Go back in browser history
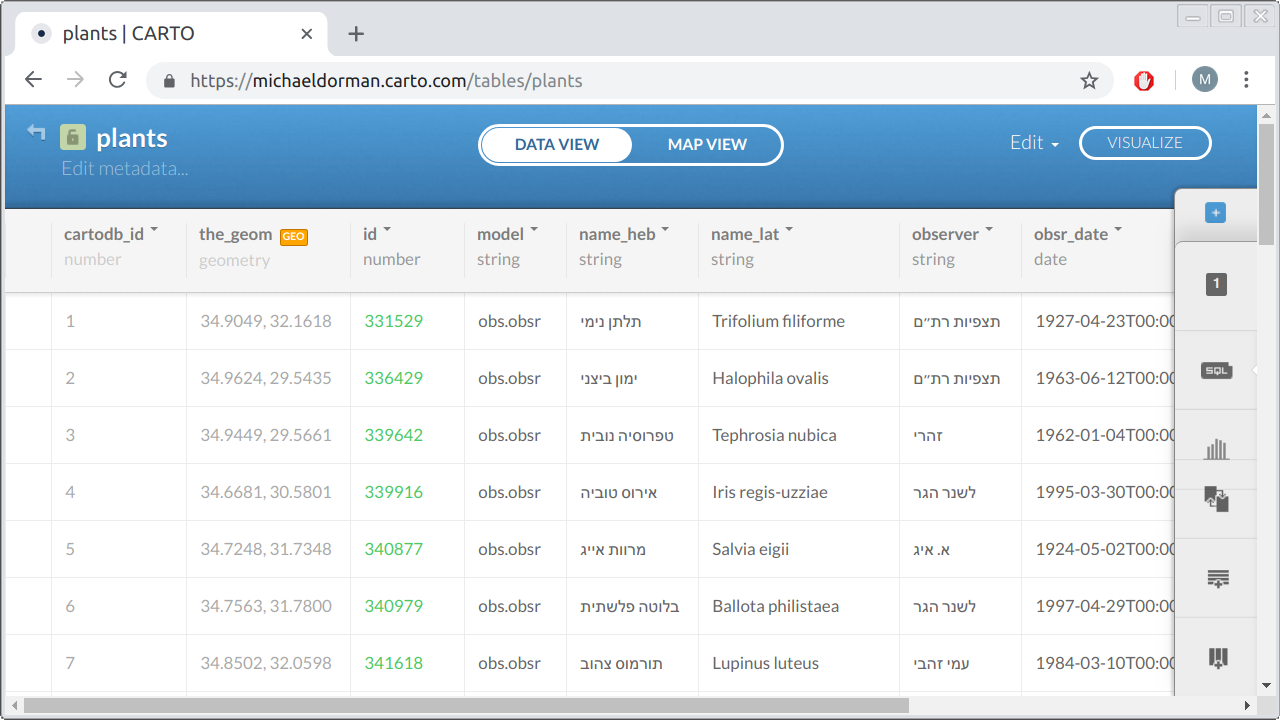This screenshot has width=1280, height=720. tap(33, 80)
